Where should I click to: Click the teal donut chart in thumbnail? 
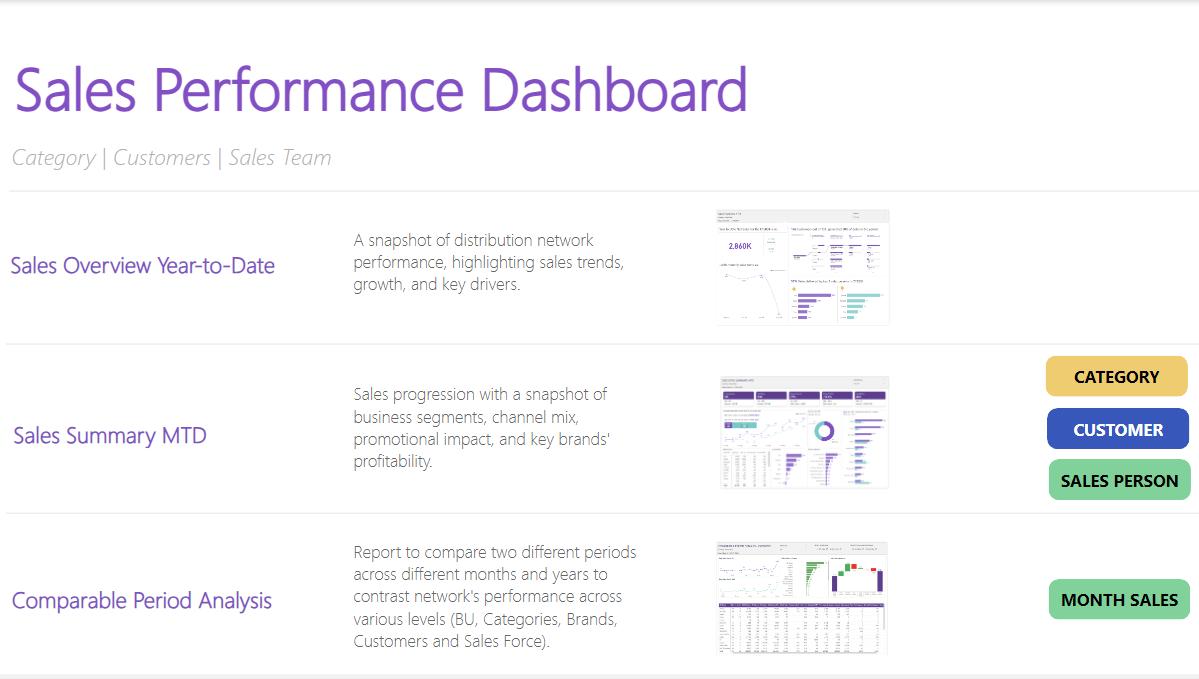pyautogui.click(x=824, y=430)
